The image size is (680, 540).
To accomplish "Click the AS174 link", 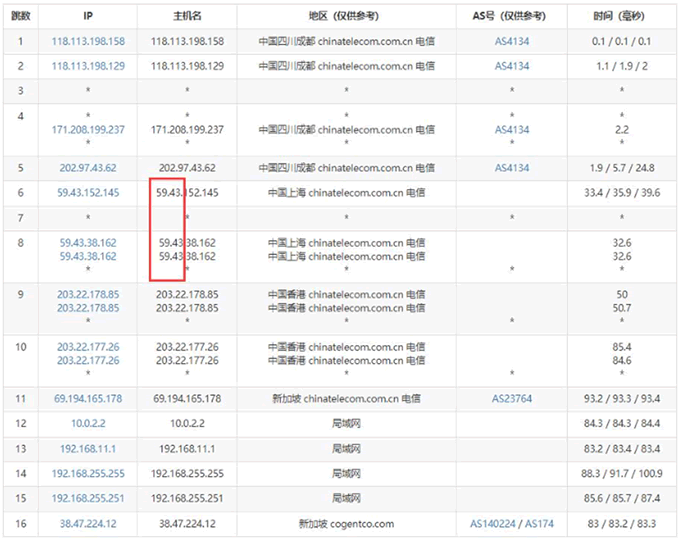I will (541, 524).
